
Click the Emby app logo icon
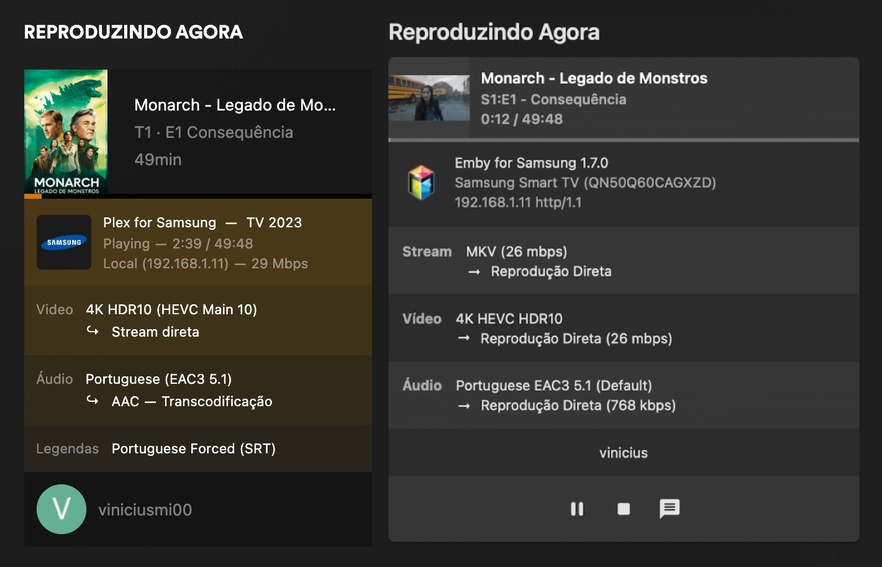[421, 183]
